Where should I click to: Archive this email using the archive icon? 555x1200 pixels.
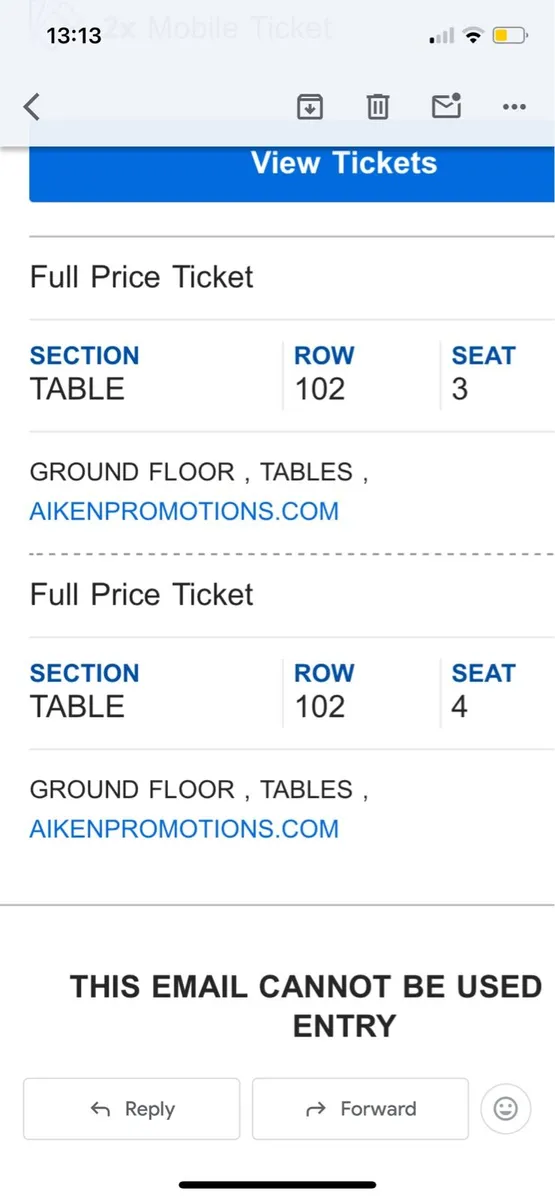pyautogui.click(x=311, y=106)
